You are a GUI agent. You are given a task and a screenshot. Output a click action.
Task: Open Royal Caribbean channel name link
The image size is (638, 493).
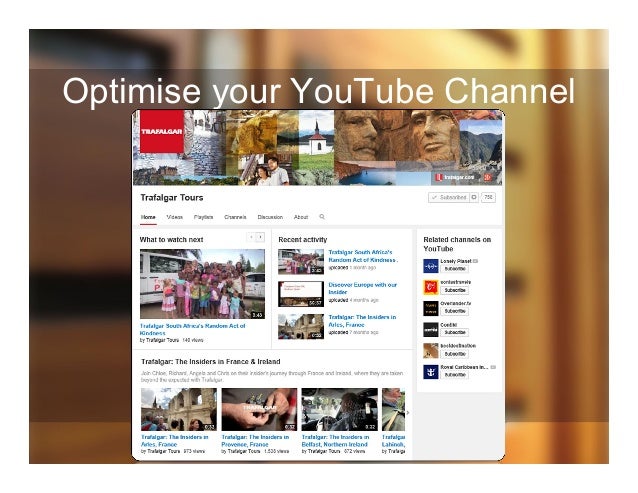pos(464,367)
